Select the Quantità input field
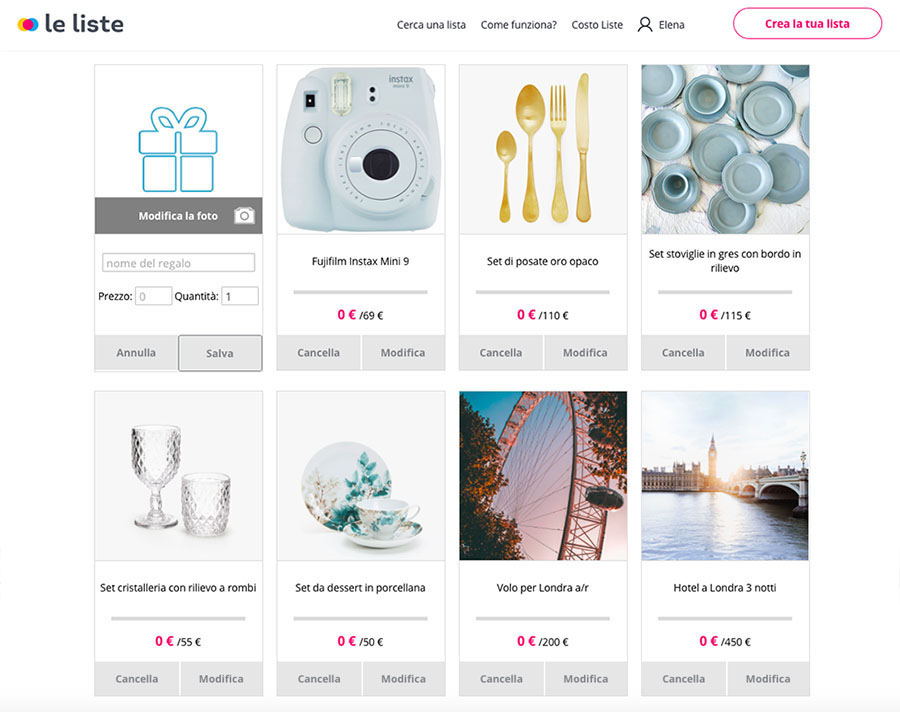Screen dimensions: 900x712 (x=240, y=296)
